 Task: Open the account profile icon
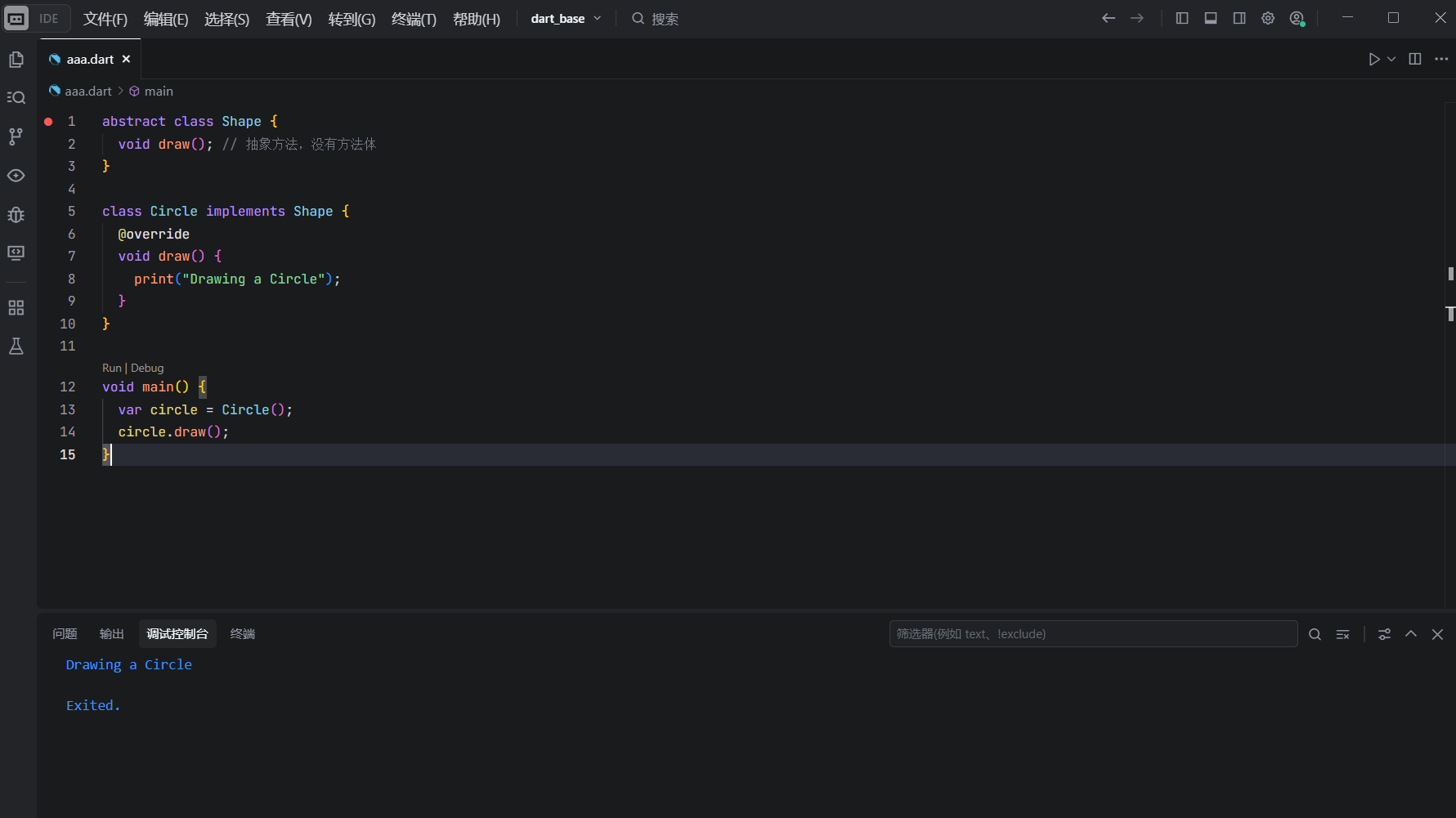(x=1297, y=18)
